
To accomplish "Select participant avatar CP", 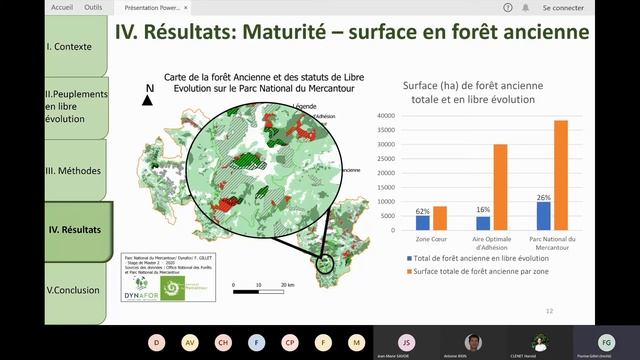I will pyautogui.click(x=290, y=343).
